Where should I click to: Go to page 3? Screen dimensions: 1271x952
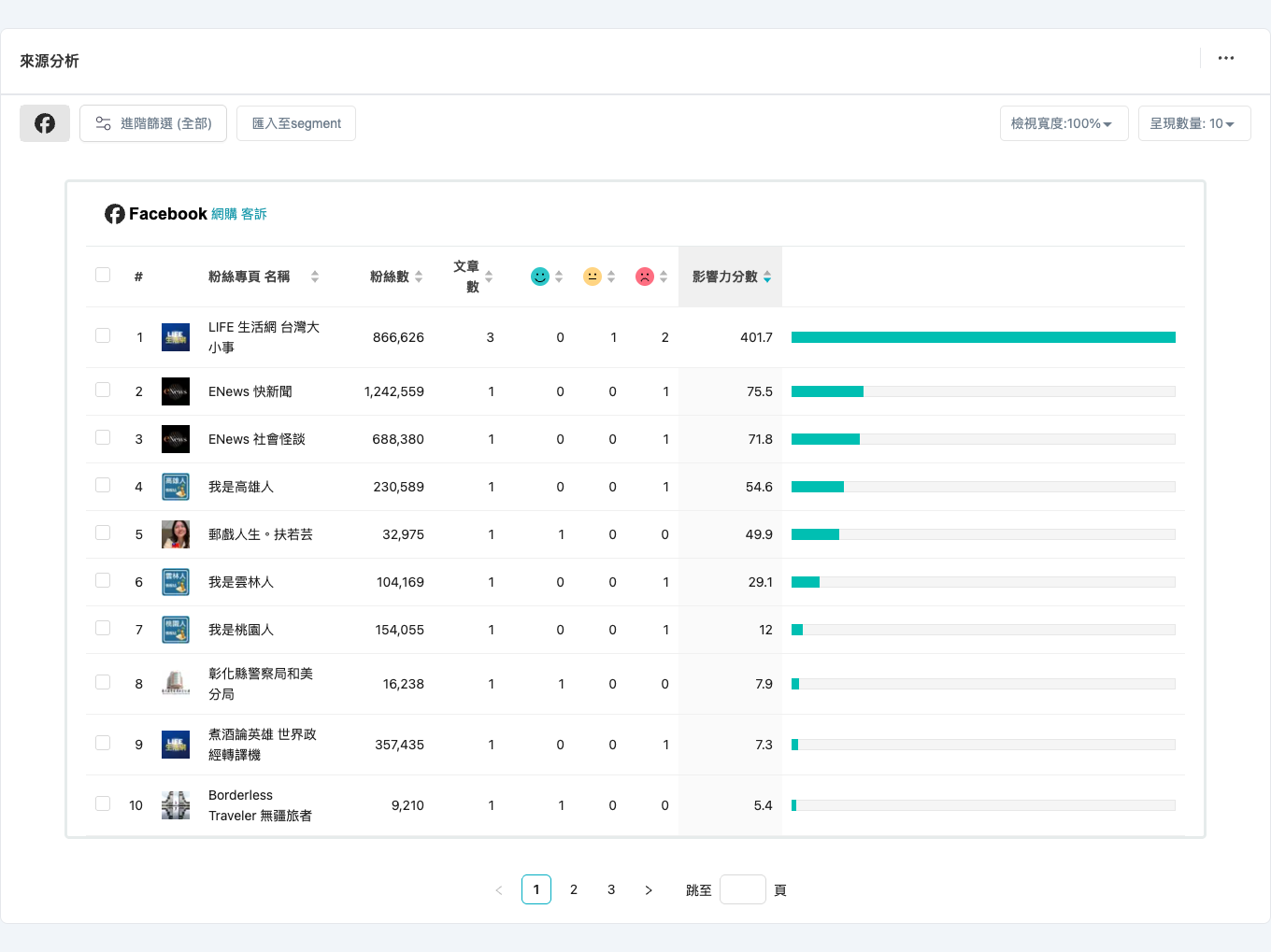(611, 889)
